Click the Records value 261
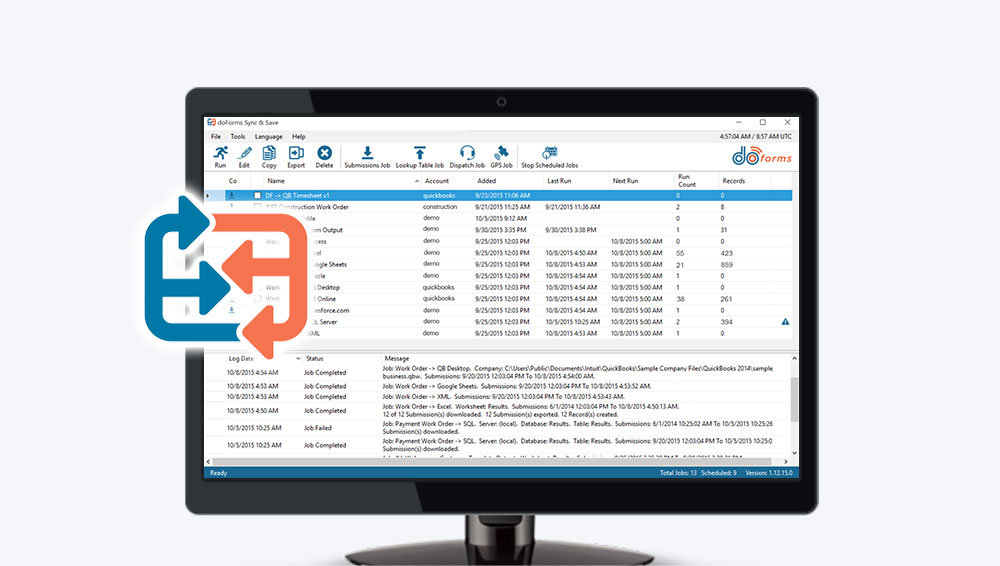This screenshot has width=1000, height=566. 726,299
